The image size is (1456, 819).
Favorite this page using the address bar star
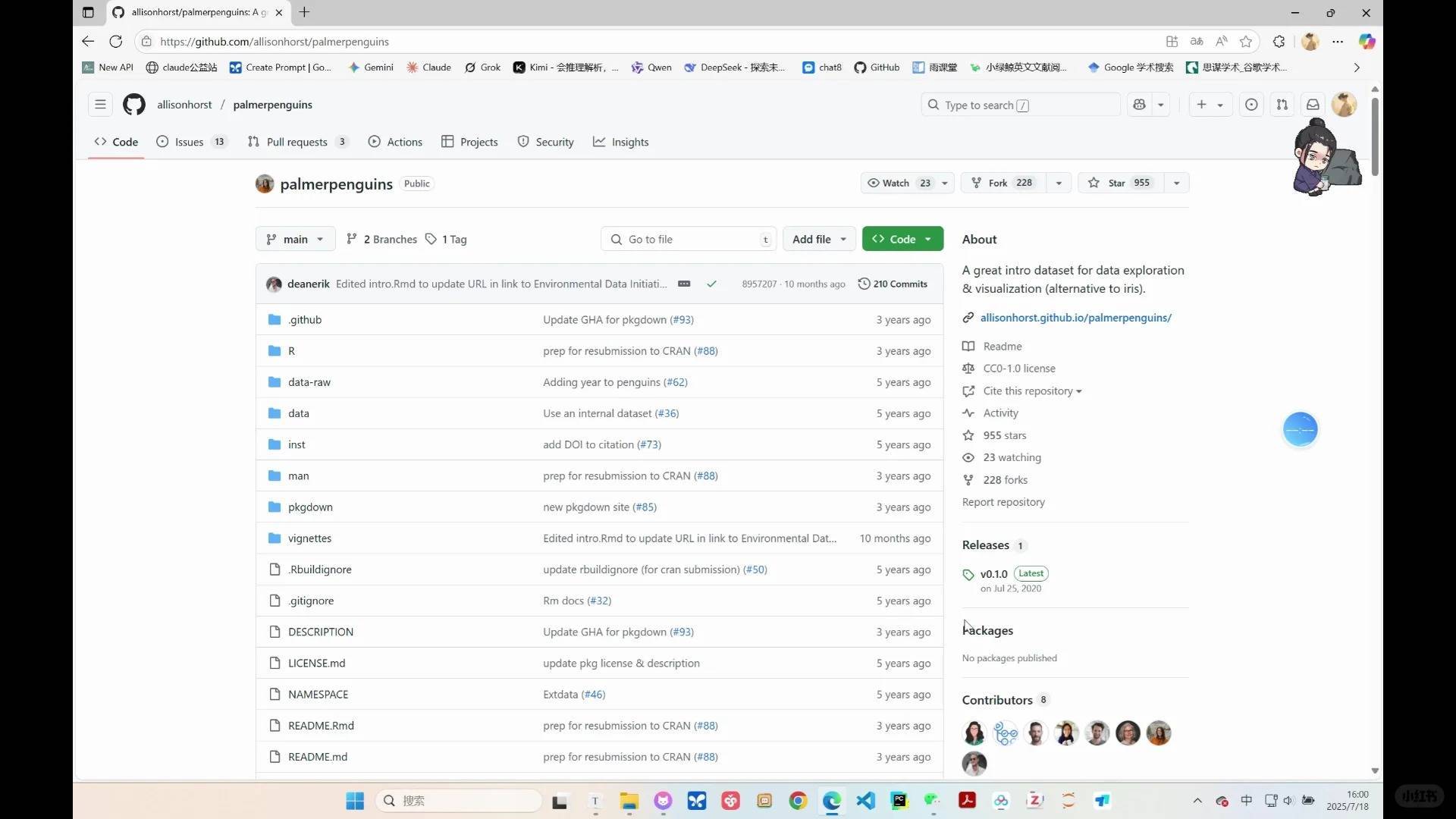[1246, 42]
